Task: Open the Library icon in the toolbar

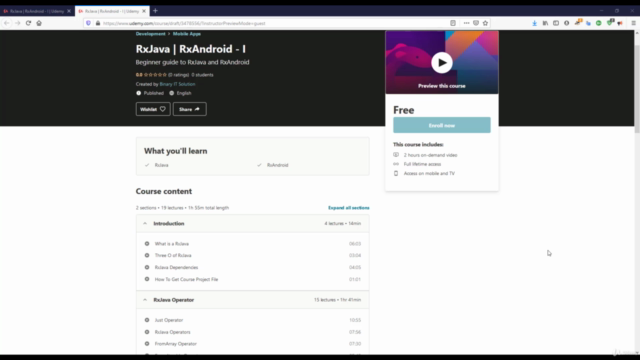Action: coord(545,23)
